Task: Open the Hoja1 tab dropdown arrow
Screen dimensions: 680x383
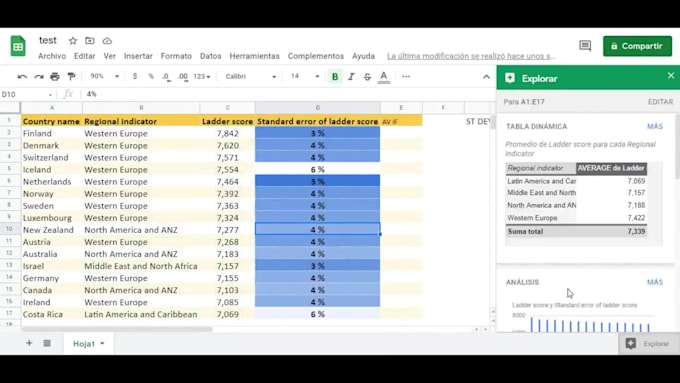Action: point(102,344)
